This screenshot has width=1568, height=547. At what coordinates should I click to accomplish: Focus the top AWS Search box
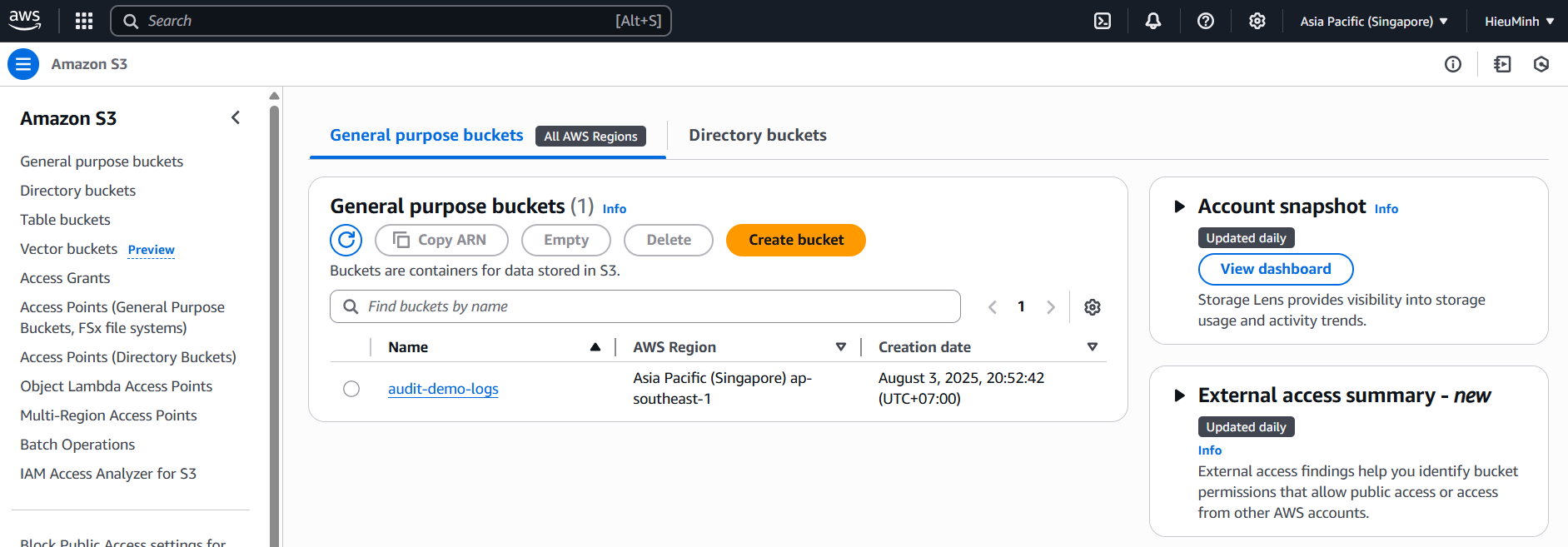pos(391,21)
